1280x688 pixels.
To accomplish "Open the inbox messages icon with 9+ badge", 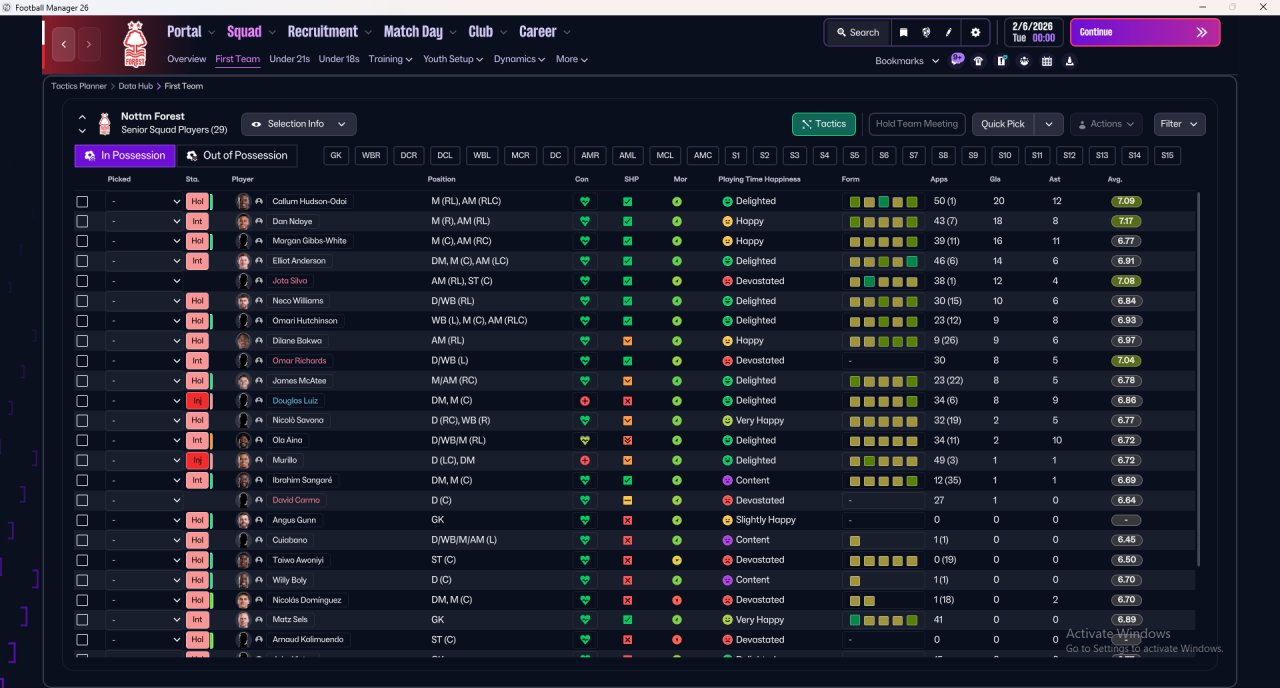I will 957,60.
